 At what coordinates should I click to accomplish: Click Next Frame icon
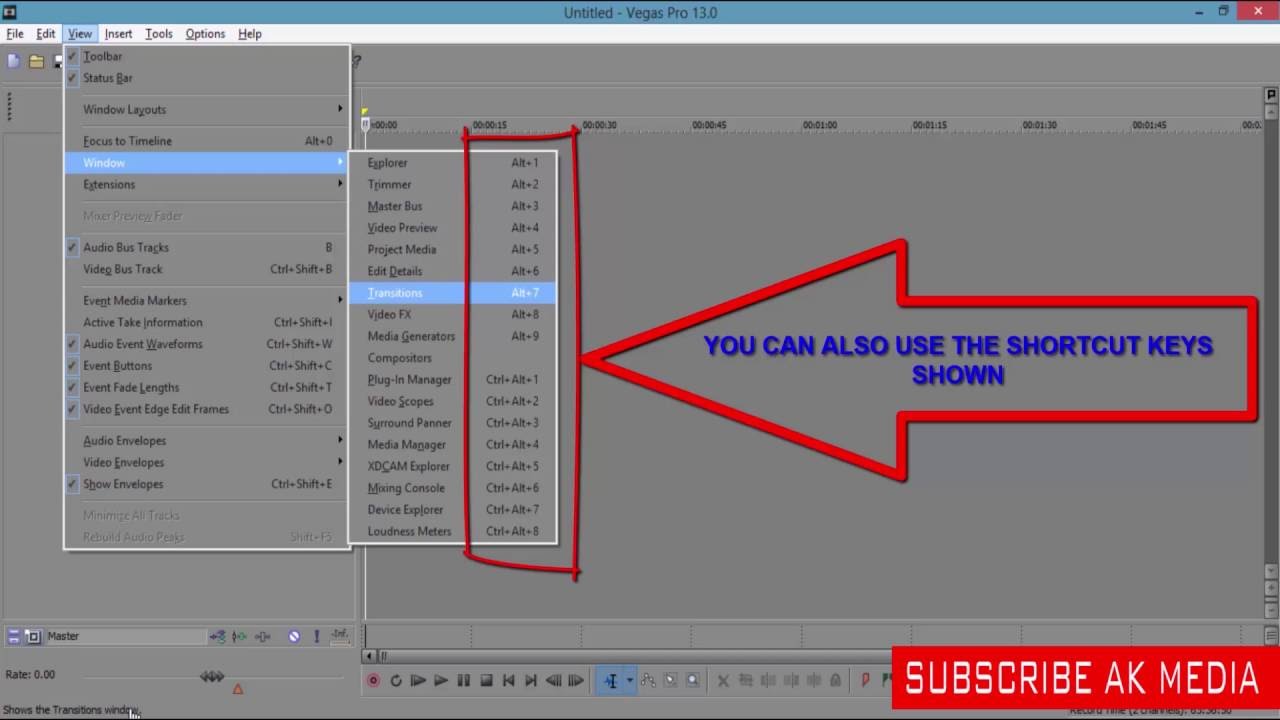click(x=576, y=681)
